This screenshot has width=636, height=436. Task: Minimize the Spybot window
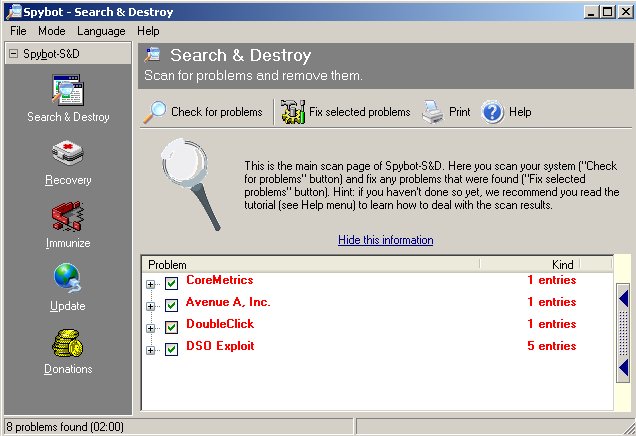coord(592,12)
